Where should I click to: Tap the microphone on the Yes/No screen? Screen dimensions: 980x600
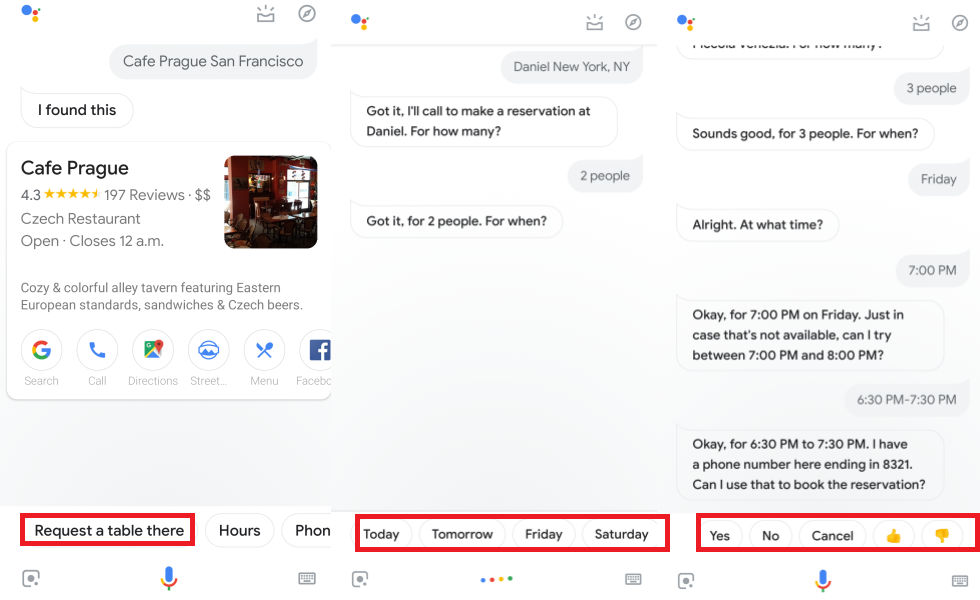pos(823,581)
